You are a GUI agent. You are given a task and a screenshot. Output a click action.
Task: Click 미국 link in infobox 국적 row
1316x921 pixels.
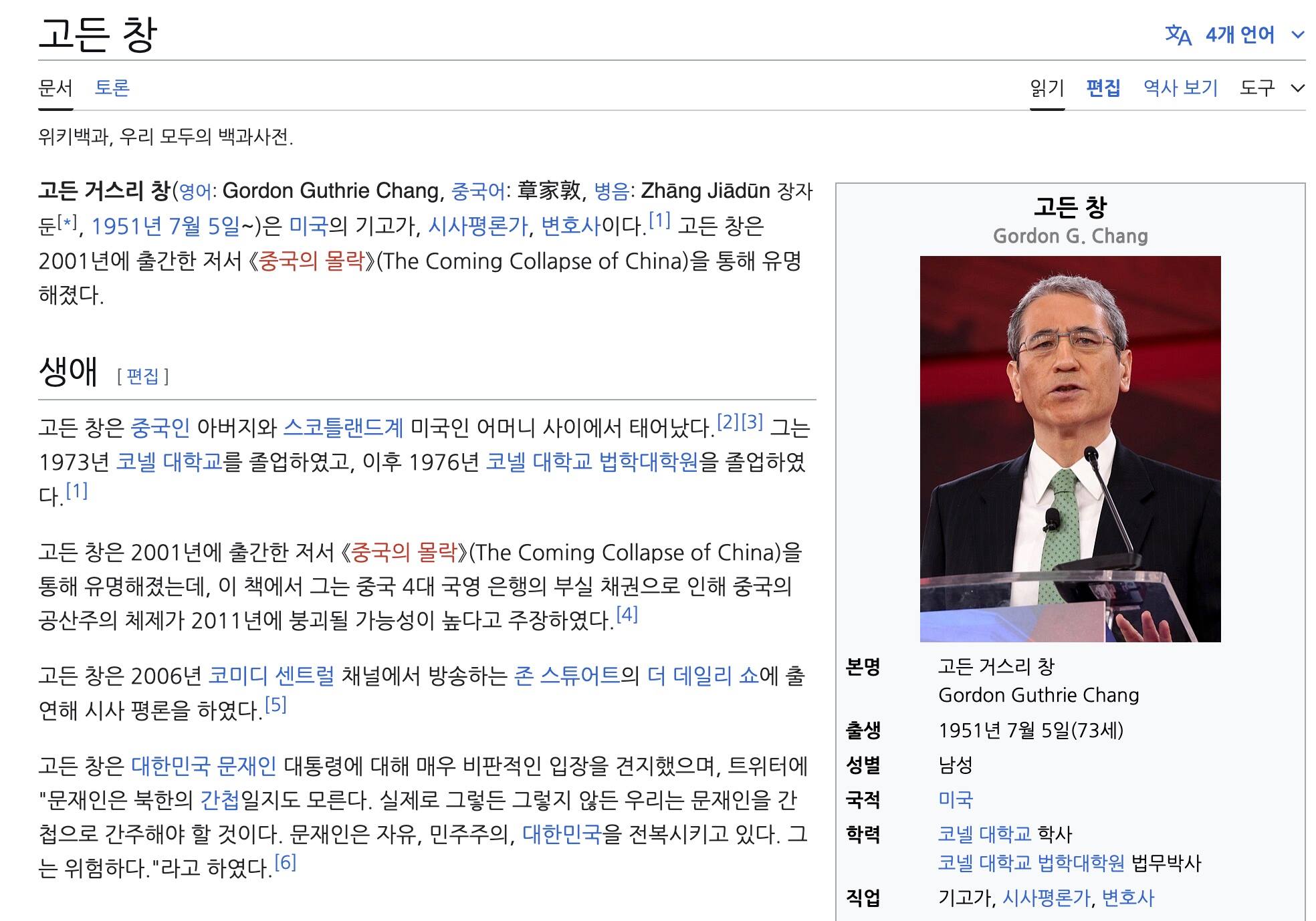click(x=956, y=799)
